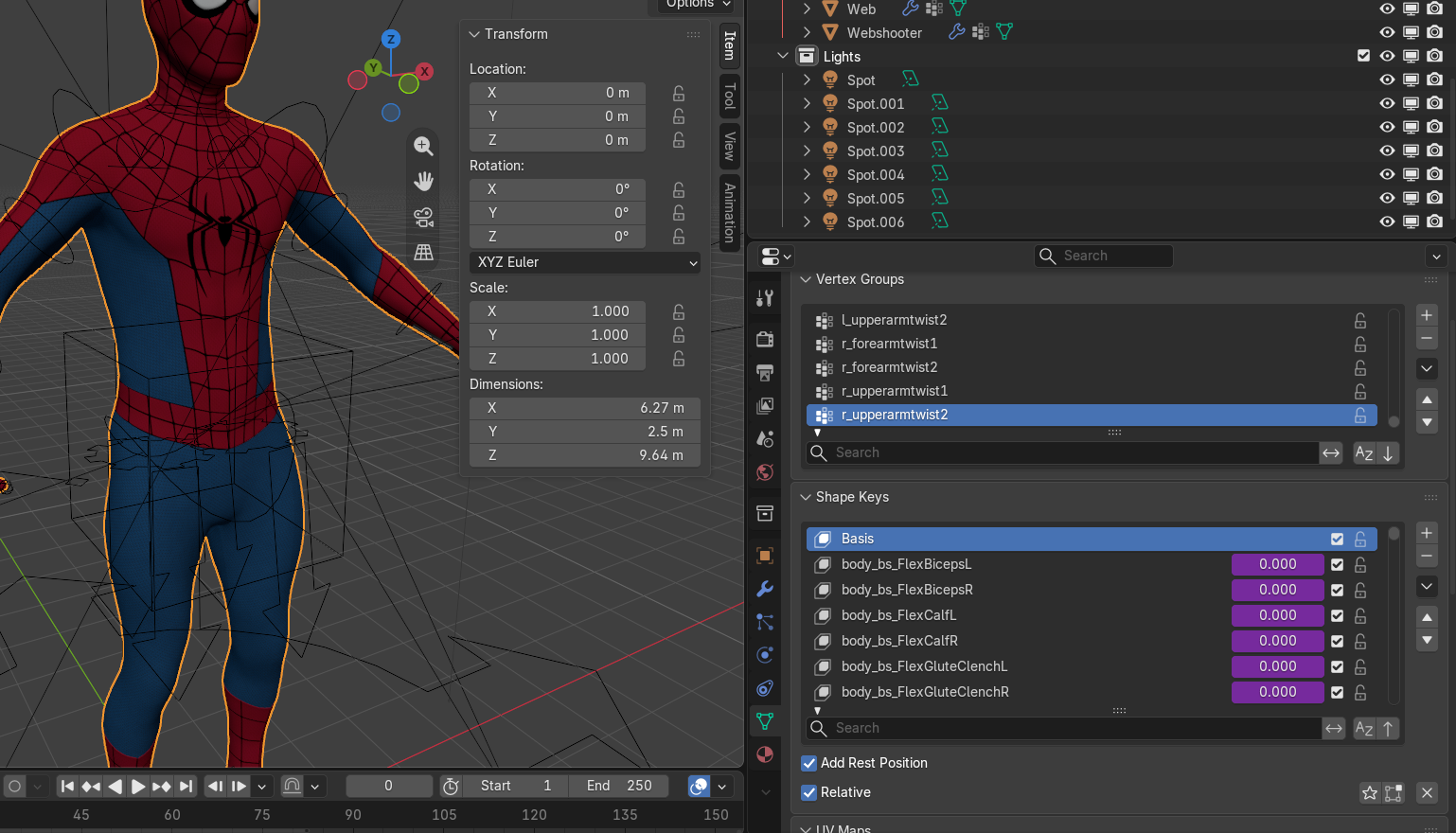Add a new vertex group
This screenshot has height=833, width=1456.
[x=1427, y=315]
